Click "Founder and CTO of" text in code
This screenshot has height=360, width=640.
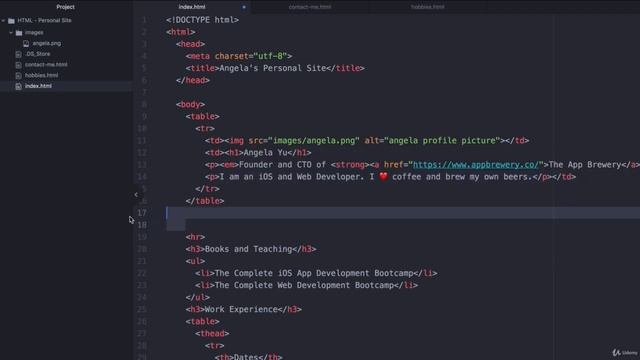pos(282,164)
